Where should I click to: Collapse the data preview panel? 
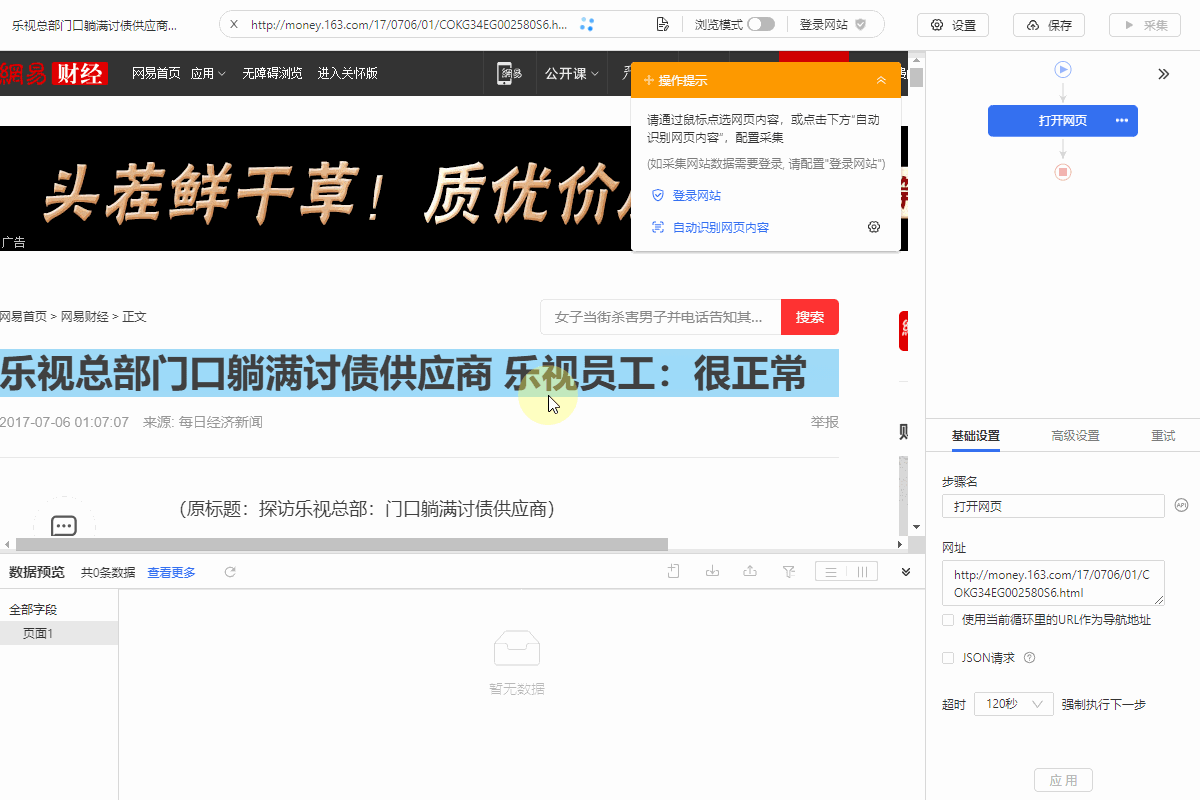906,572
